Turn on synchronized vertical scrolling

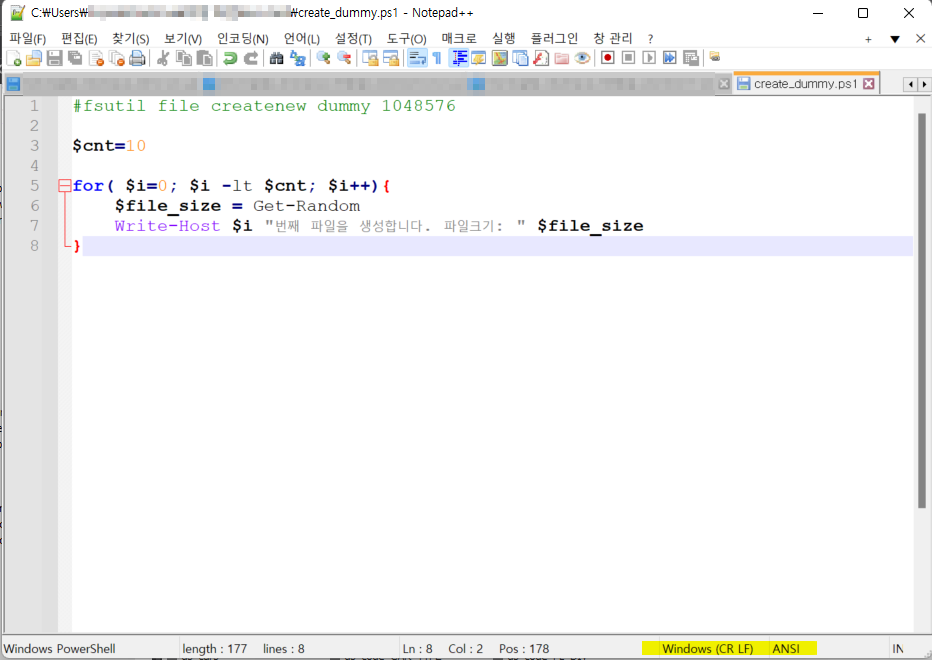click(x=370, y=58)
